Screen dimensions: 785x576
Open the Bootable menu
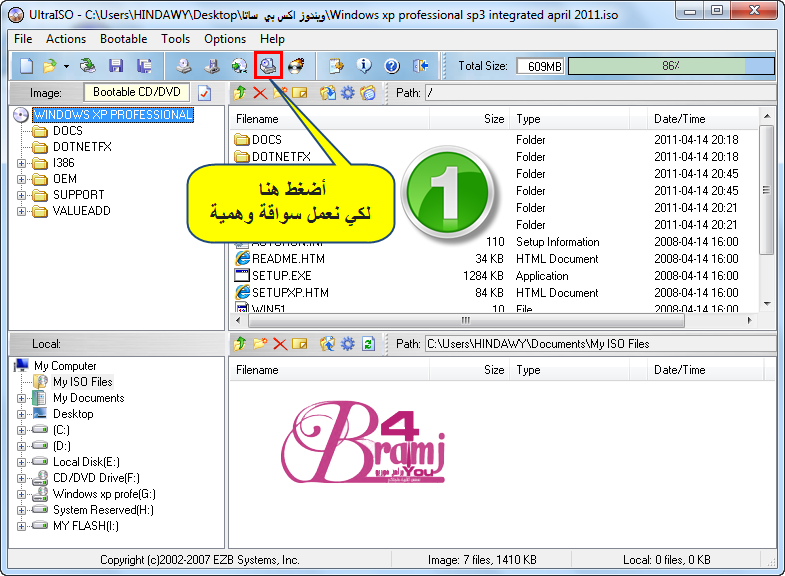[124, 39]
